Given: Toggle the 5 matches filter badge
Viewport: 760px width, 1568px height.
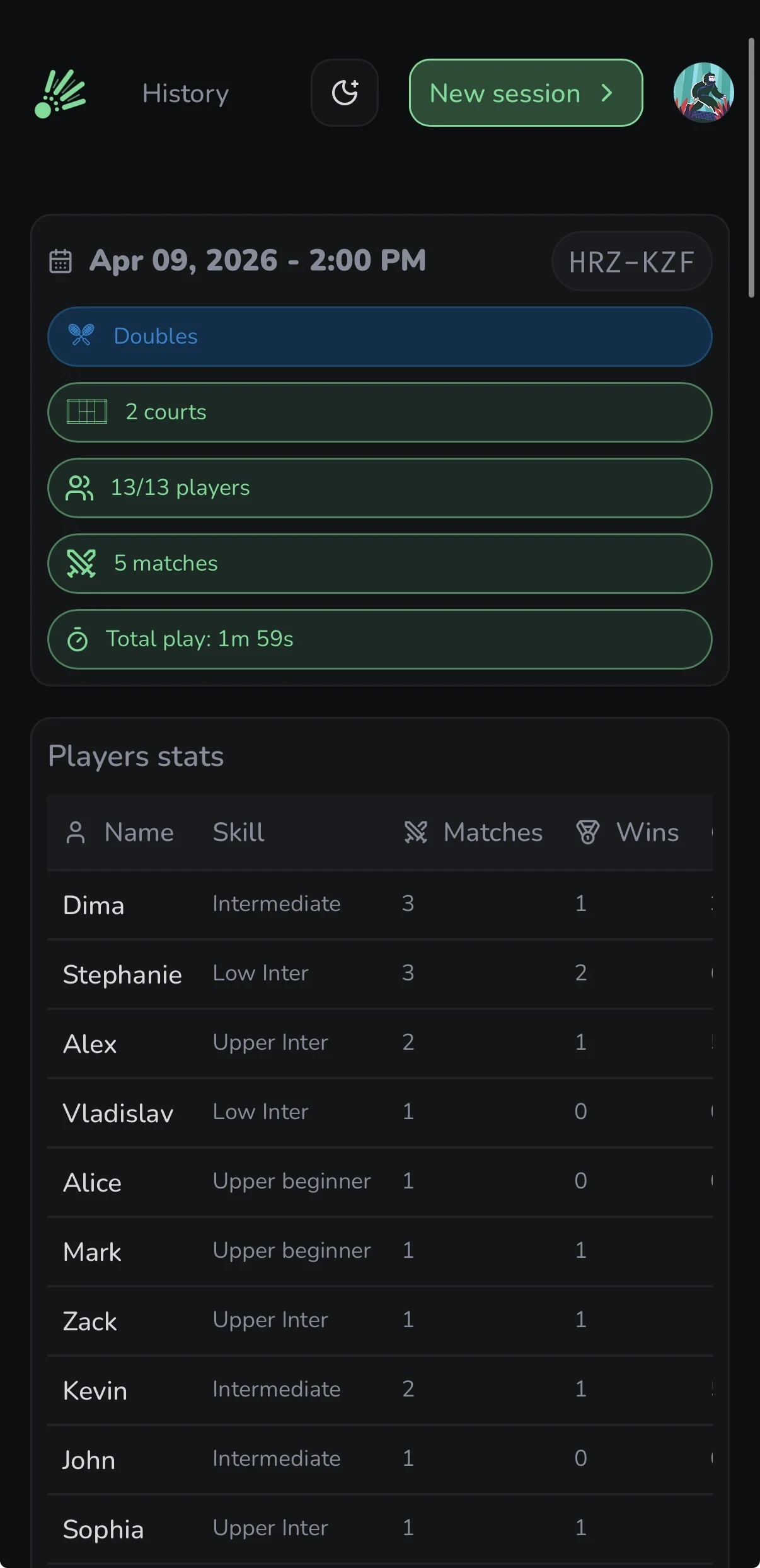Looking at the screenshot, I should click(379, 563).
